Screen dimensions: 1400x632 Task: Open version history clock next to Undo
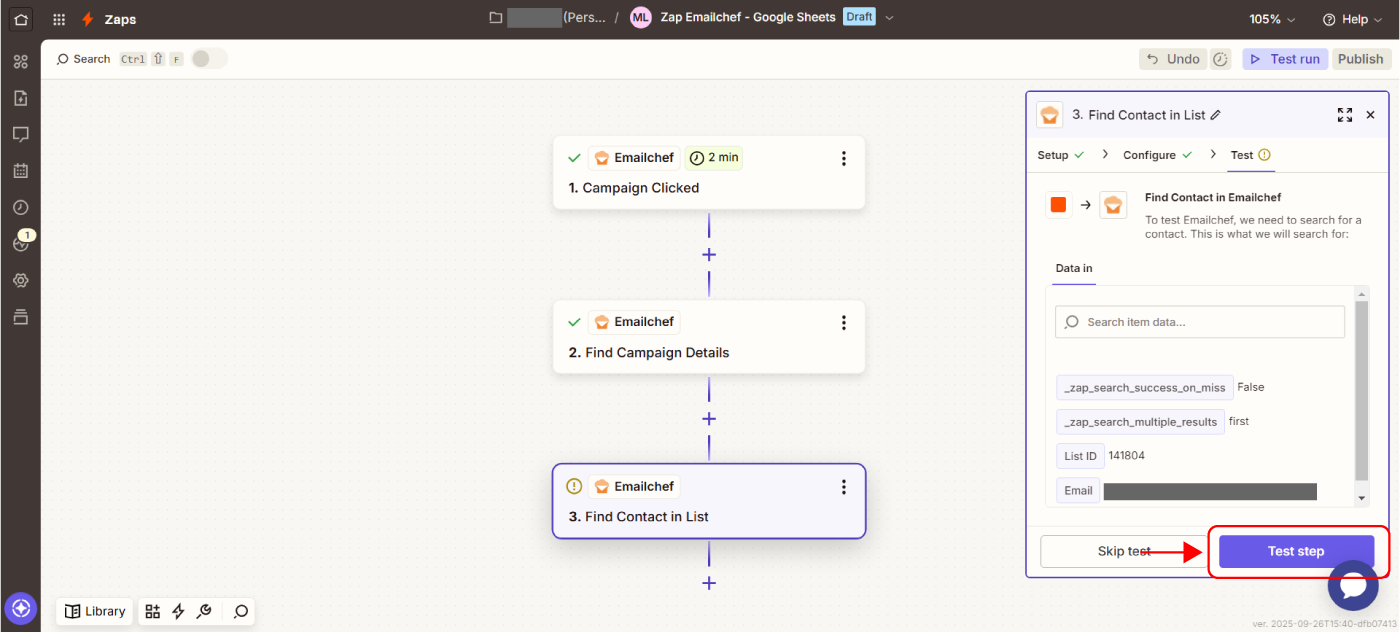point(1220,59)
